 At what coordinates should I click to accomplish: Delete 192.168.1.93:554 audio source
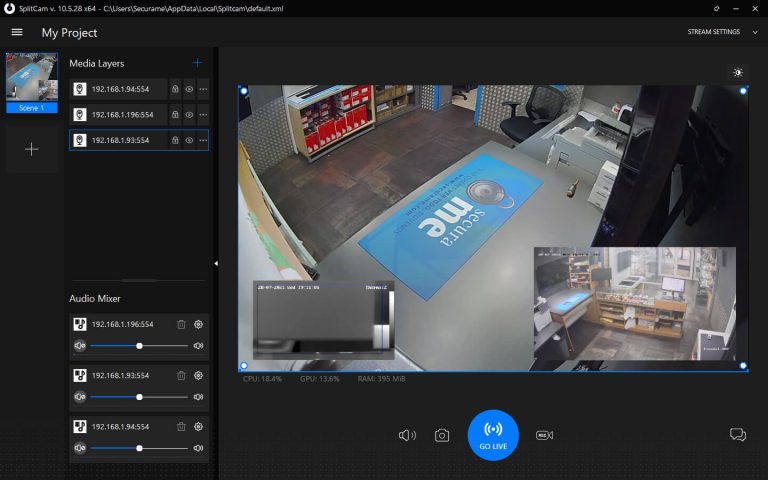[181, 376]
